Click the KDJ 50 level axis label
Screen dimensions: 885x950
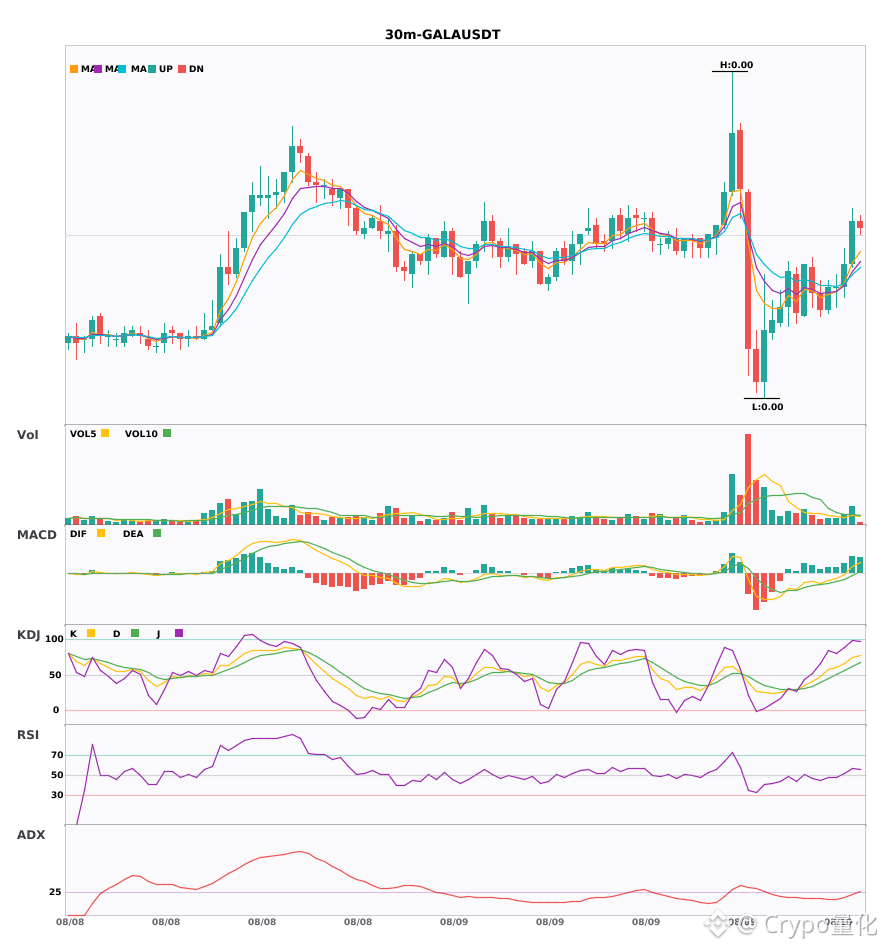[55, 675]
